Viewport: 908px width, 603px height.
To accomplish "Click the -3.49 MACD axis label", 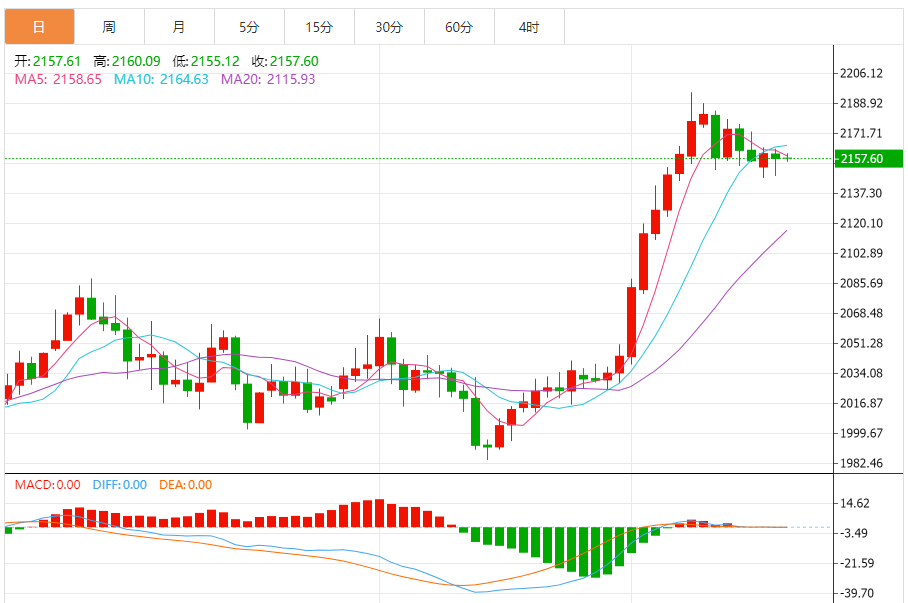I will pos(854,533).
